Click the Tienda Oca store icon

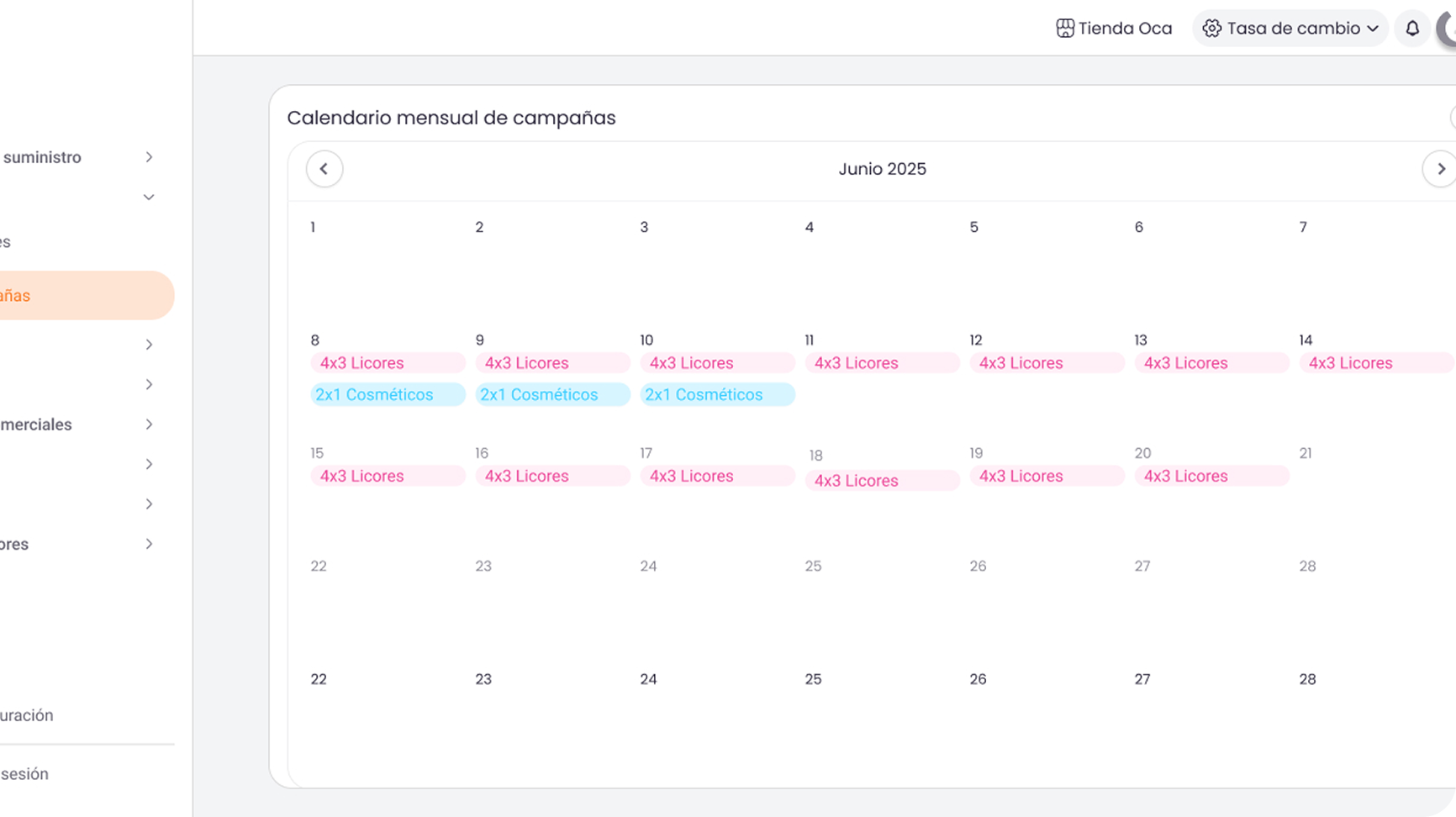coord(1064,29)
